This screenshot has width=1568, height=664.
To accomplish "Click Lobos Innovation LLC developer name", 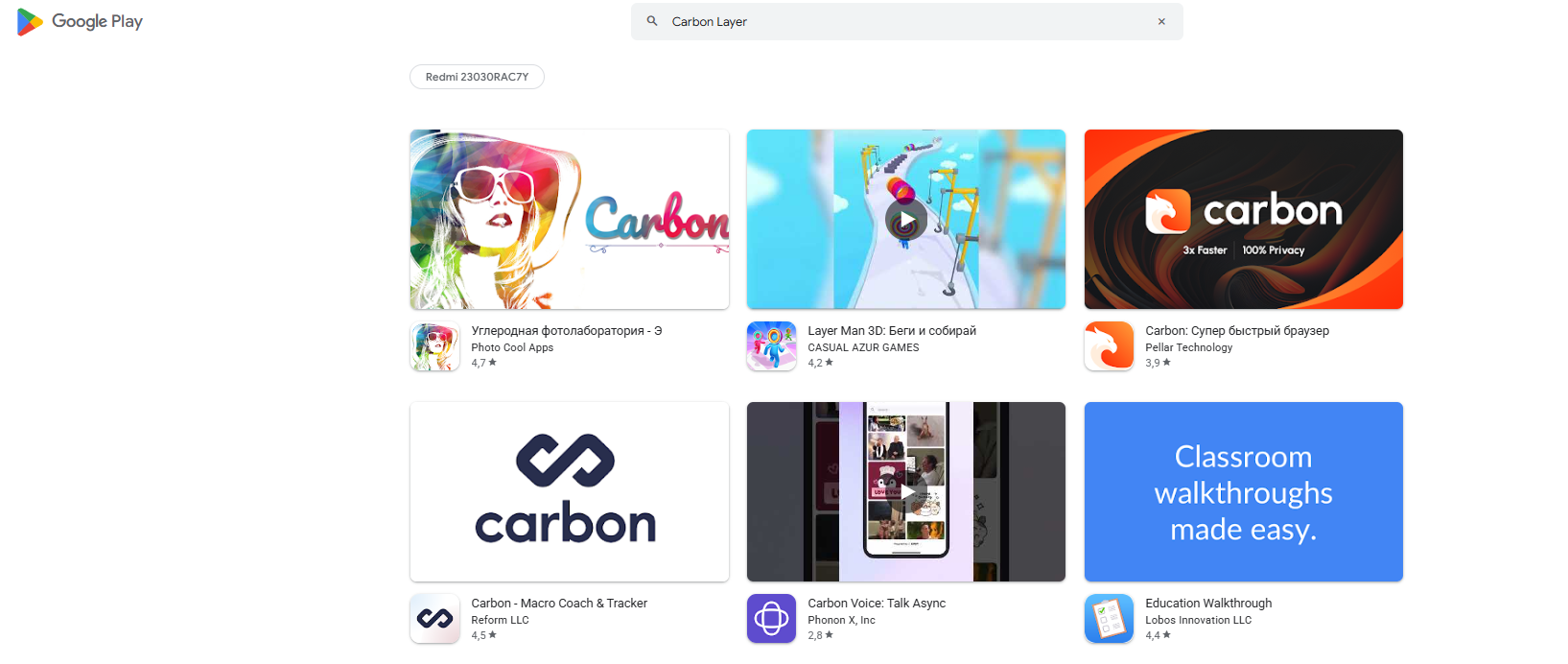I will click(x=1198, y=621).
